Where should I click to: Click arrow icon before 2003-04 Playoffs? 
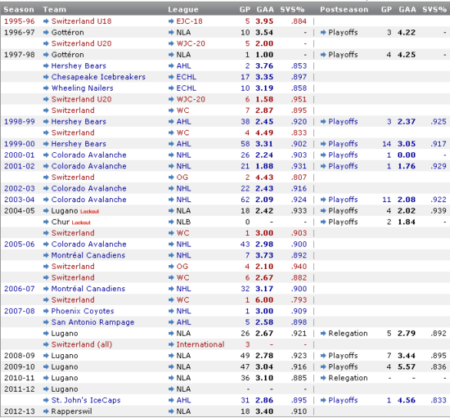323,199
